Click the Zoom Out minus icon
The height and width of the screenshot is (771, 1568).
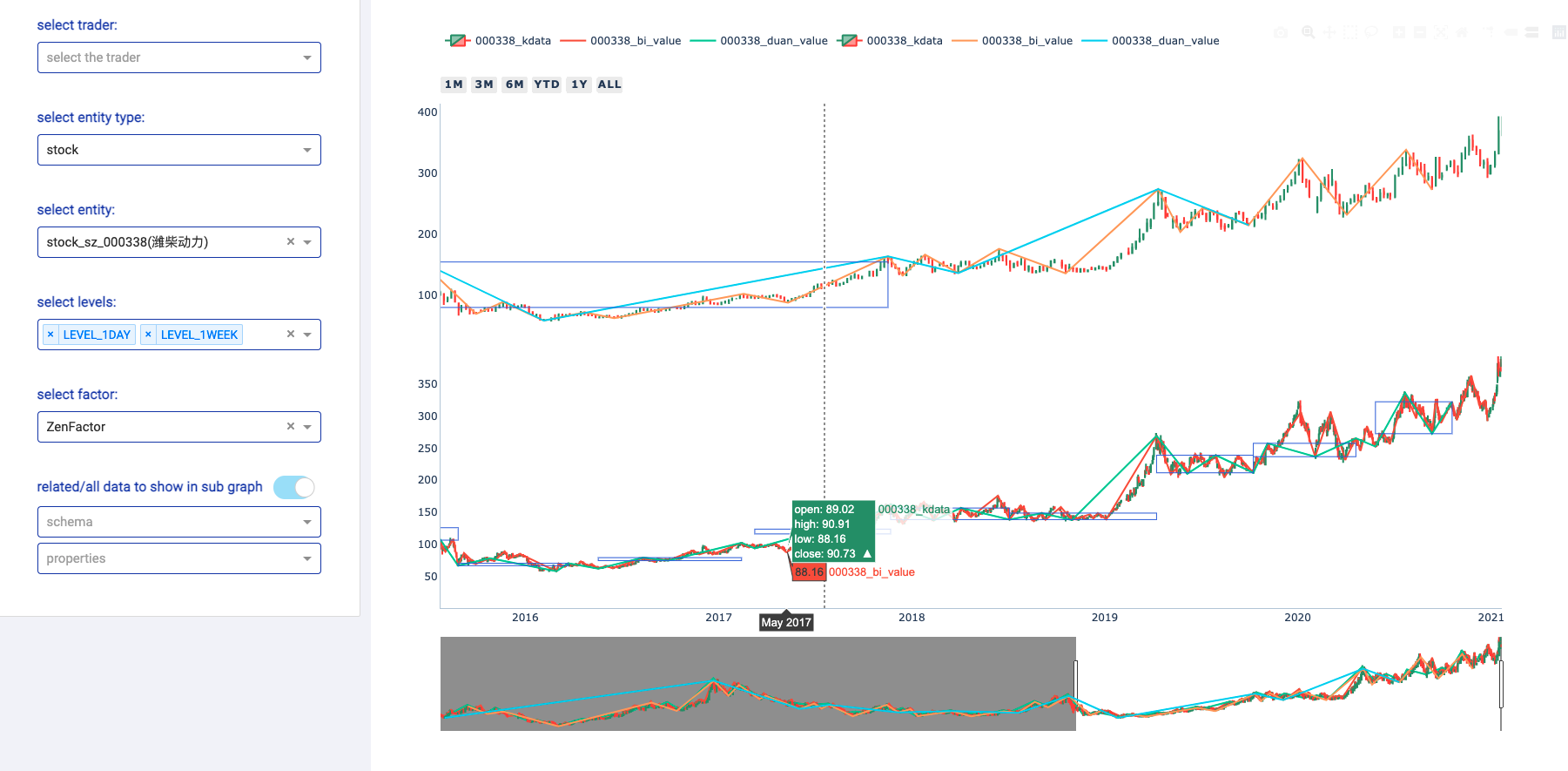tap(1419, 32)
